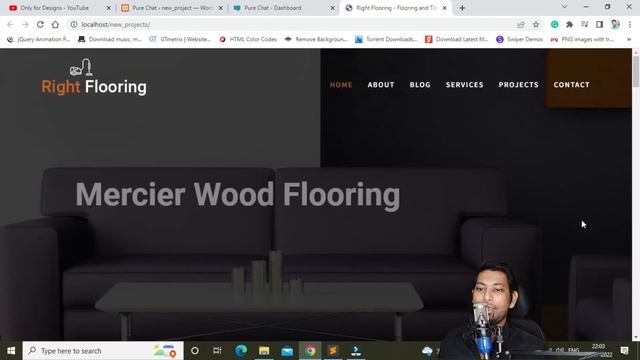640x360 pixels.
Task: Click the taskbar search box
Action: pos(103,351)
